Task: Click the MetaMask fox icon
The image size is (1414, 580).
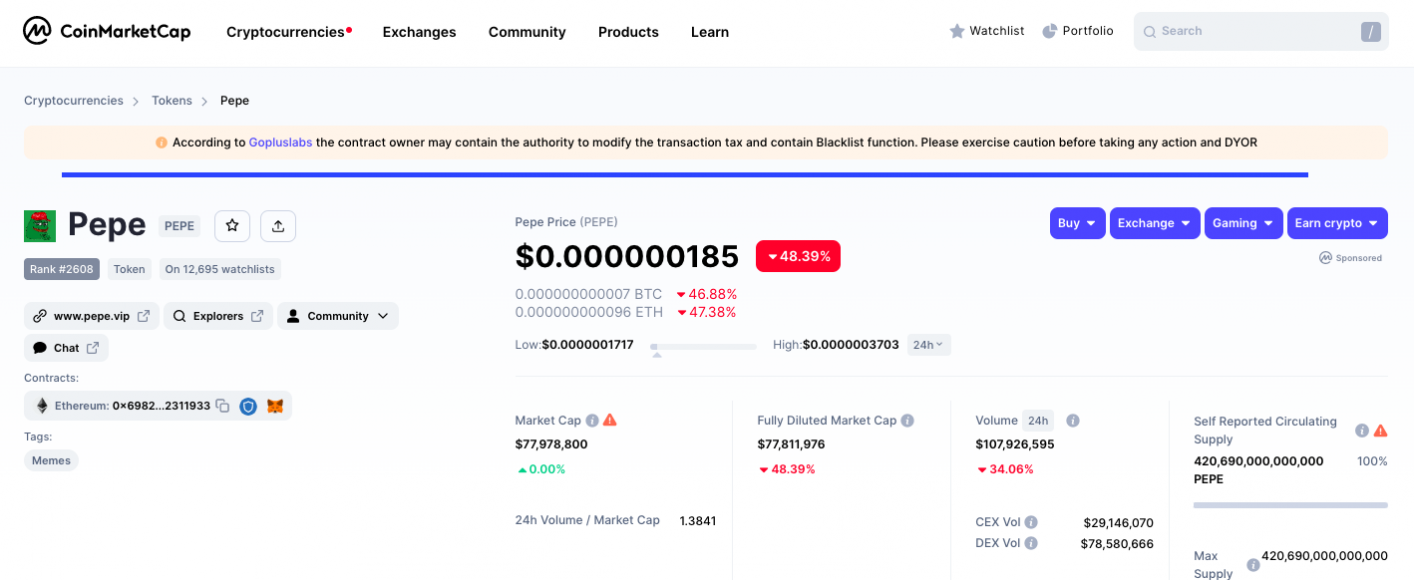Action: (x=275, y=406)
